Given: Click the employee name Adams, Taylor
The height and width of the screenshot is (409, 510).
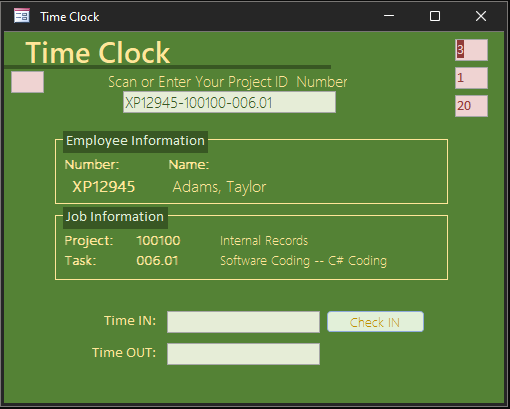Looking at the screenshot, I should [x=219, y=187].
